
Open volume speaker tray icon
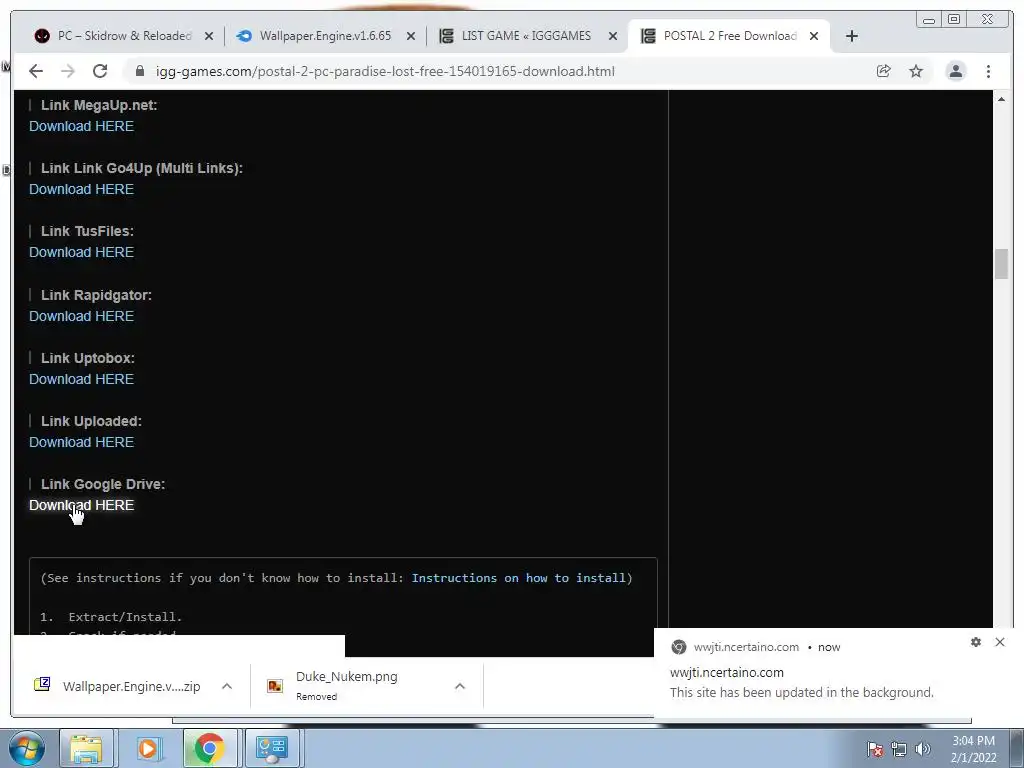tap(923, 749)
